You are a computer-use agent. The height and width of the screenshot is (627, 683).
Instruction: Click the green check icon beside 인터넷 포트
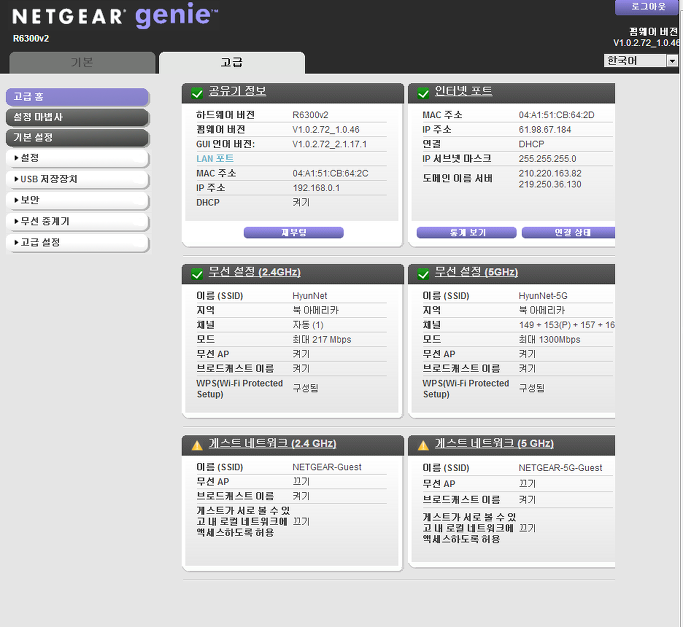click(423, 93)
